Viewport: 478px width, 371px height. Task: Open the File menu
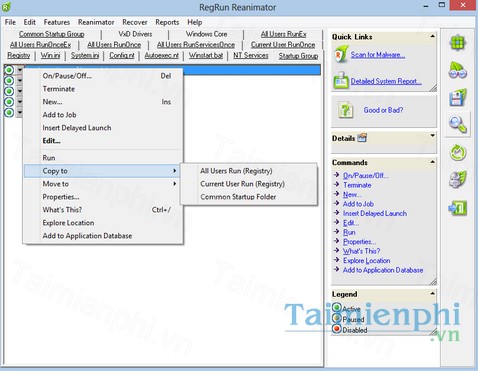pyautogui.click(x=10, y=22)
